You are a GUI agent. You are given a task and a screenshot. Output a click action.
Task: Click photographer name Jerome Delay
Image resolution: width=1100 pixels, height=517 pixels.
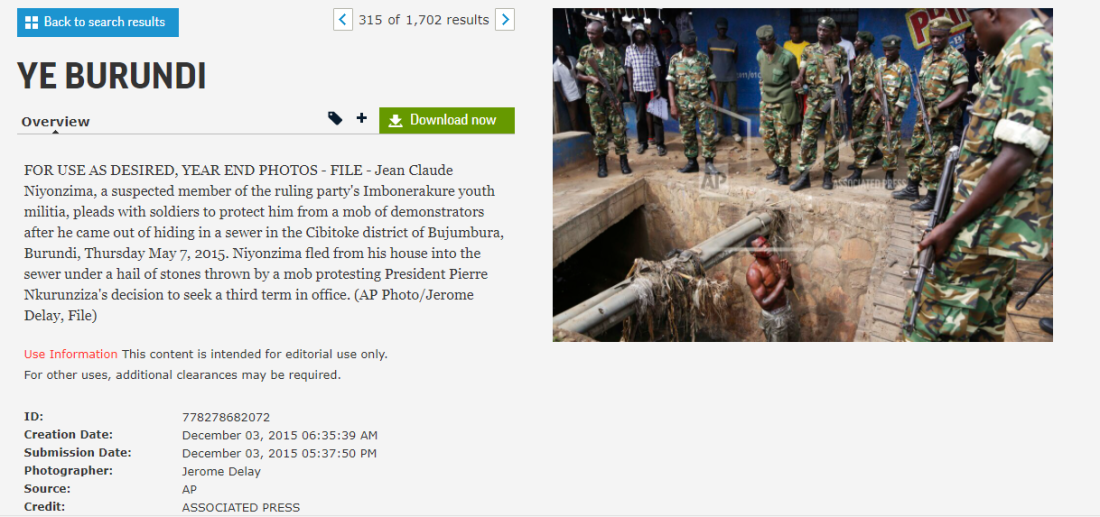(x=221, y=472)
